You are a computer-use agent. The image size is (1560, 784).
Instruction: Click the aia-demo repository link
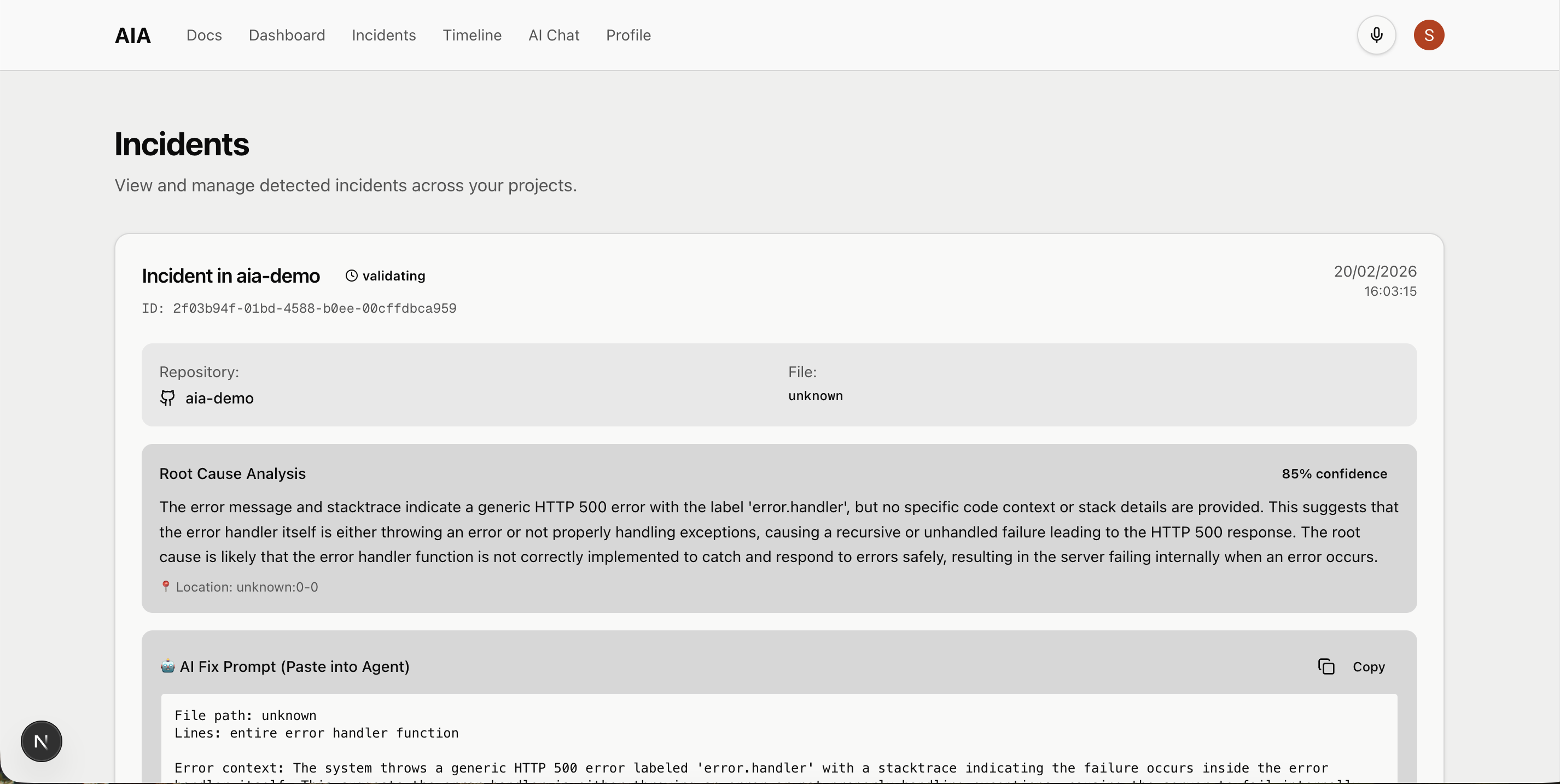(219, 399)
